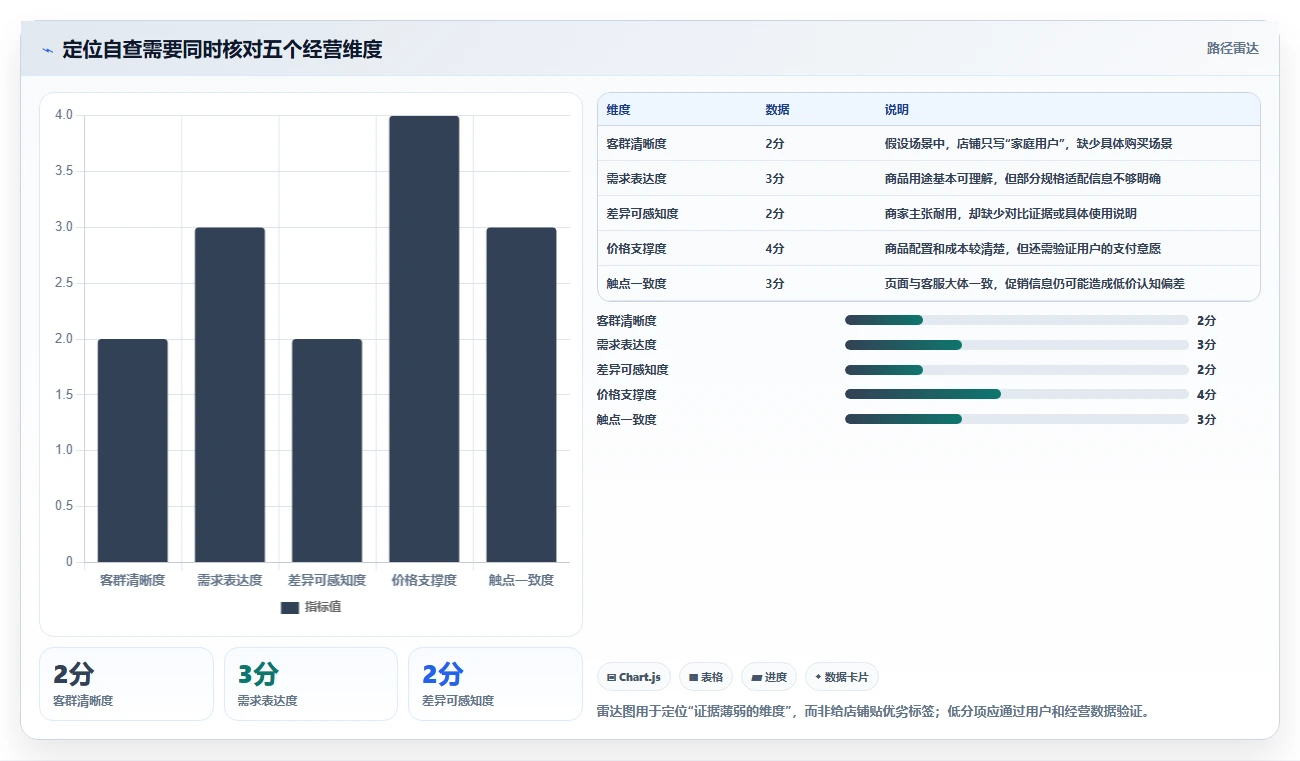Click the 价格支撑度 bar in chart
The width and height of the screenshot is (1300, 761).
point(424,339)
